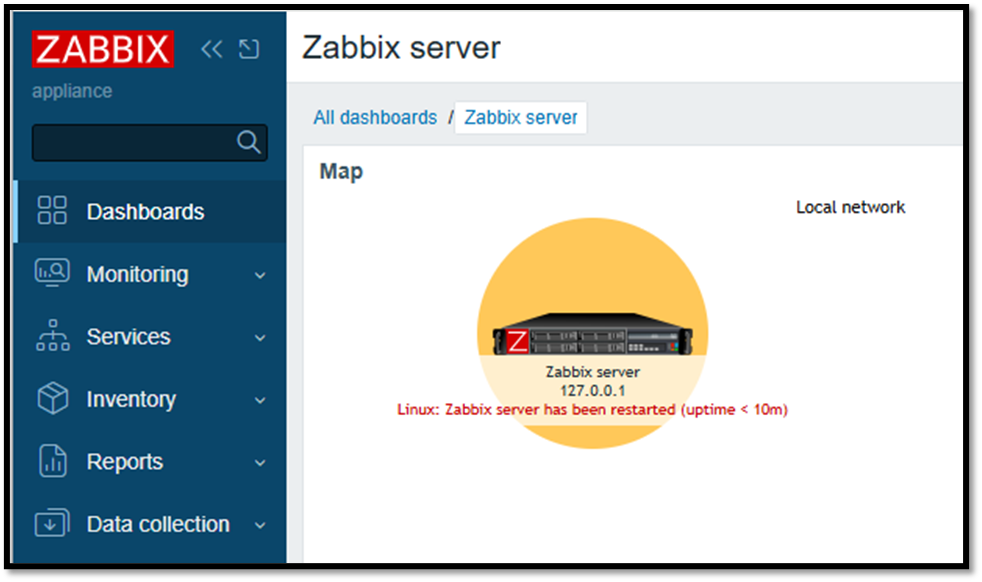Expand the Services menu chevron
Viewport: 982px width, 582px height.
260,338
